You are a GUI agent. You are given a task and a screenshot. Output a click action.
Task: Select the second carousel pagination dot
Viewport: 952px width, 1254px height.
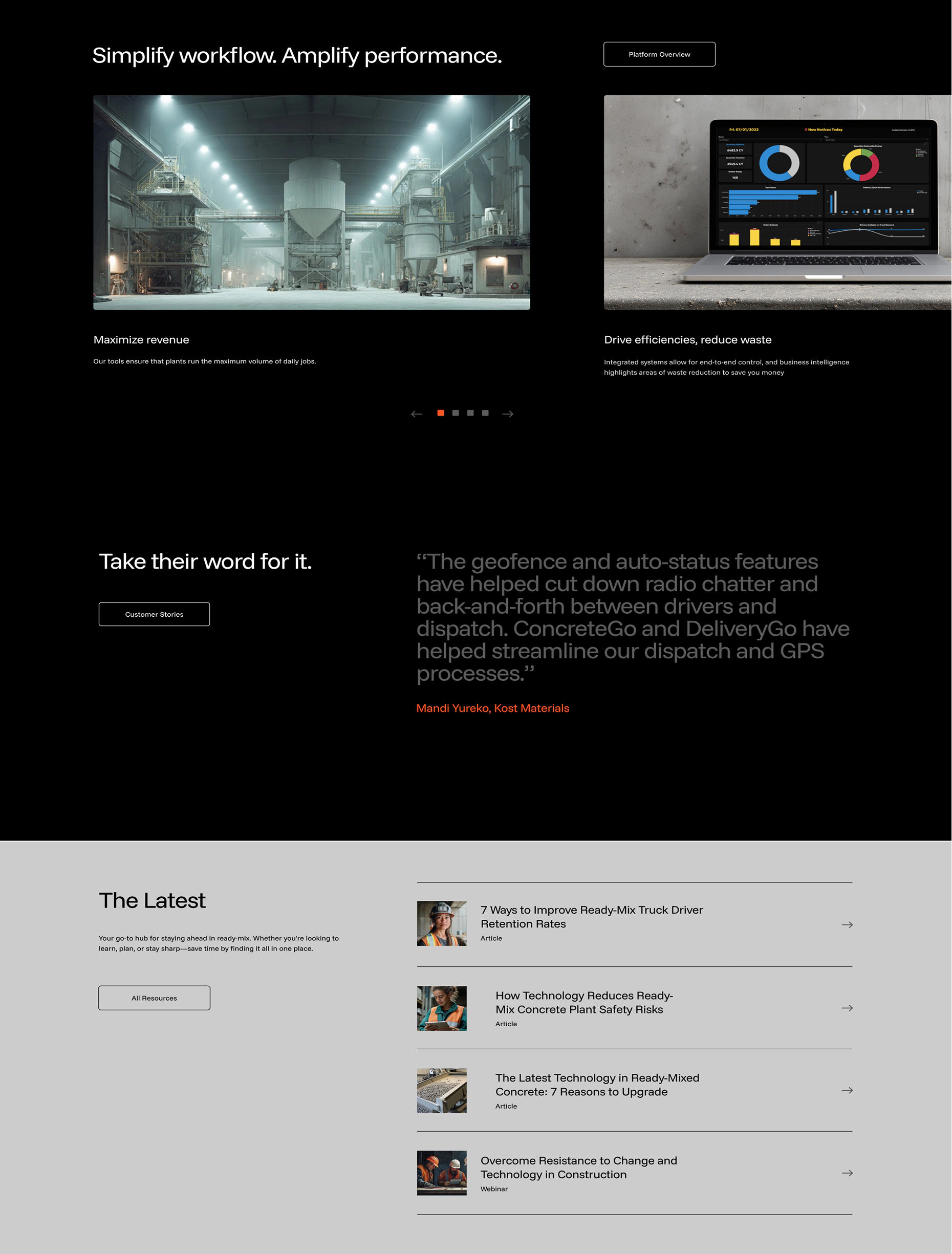(456, 413)
